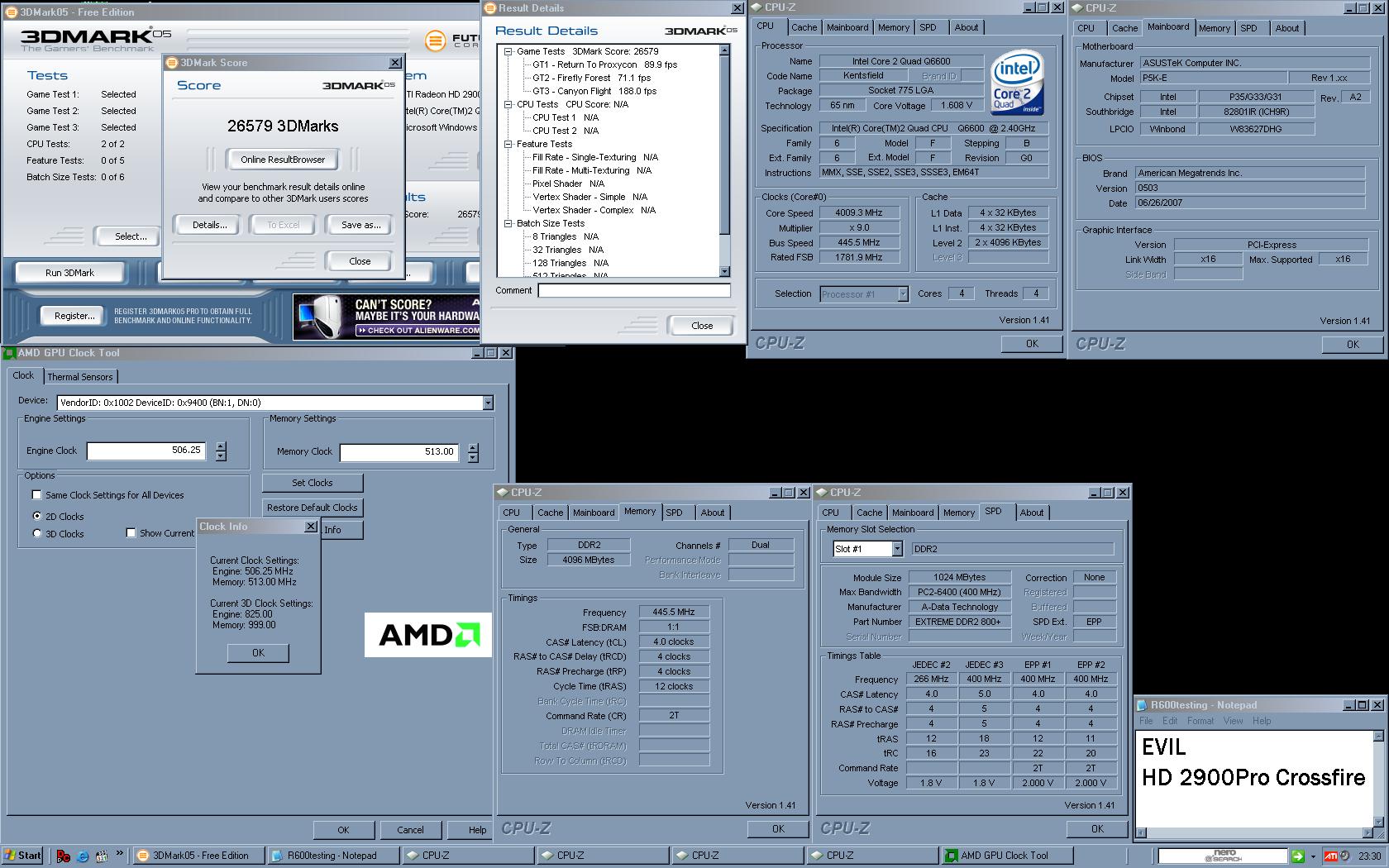The height and width of the screenshot is (868, 1389).
Task: Click Cancel in GPU Clock Tool
Action: (x=410, y=830)
